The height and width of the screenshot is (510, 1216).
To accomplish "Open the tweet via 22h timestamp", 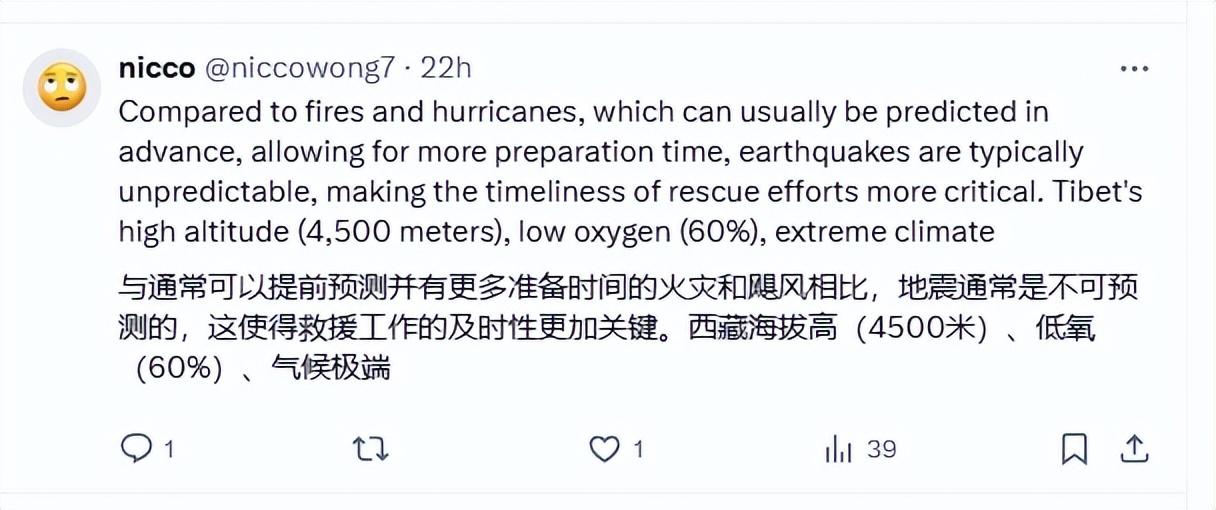I will [445, 68].
